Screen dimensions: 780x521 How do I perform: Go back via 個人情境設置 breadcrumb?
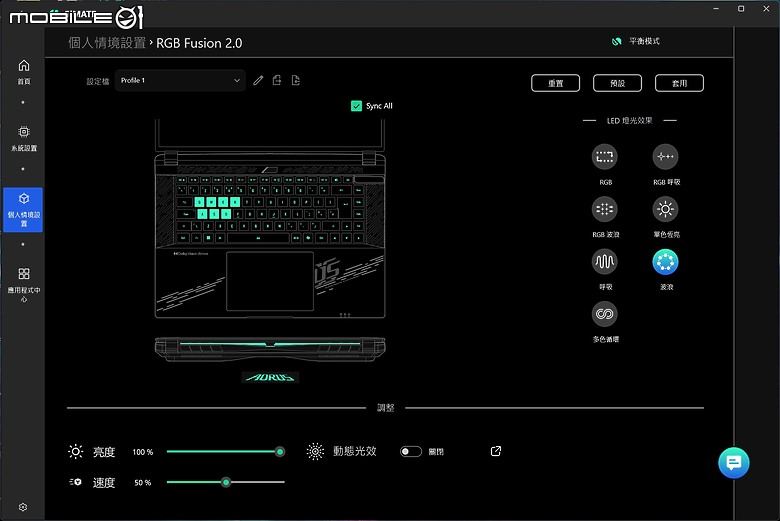(107, 43)
